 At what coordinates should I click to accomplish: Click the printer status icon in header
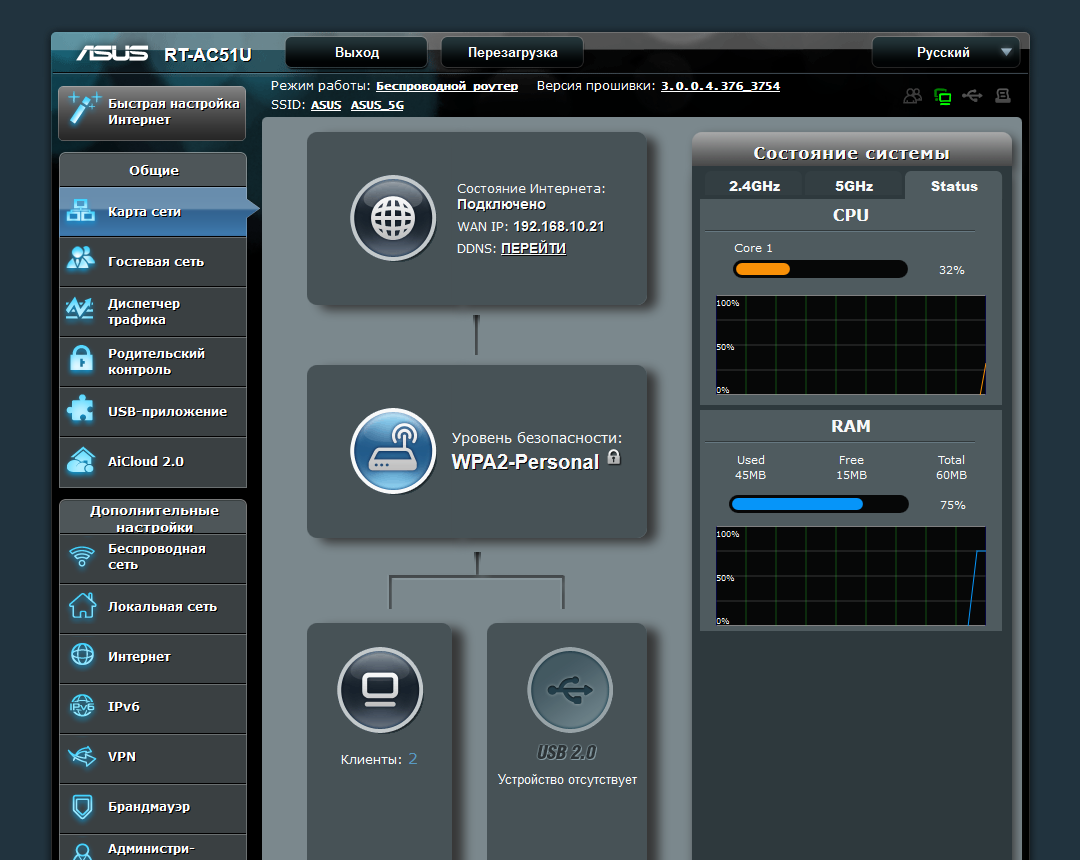point(1003,96)
